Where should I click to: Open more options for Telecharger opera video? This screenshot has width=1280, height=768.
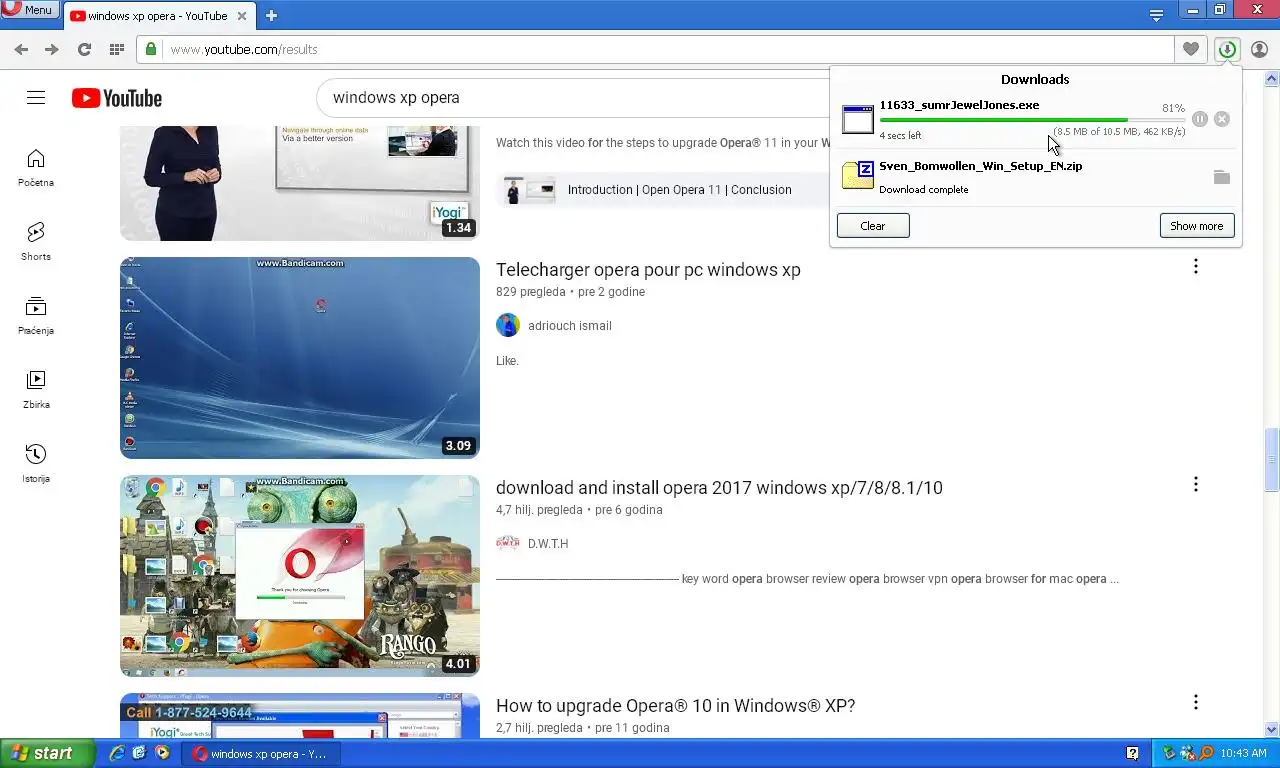(x=1195, y=266)
